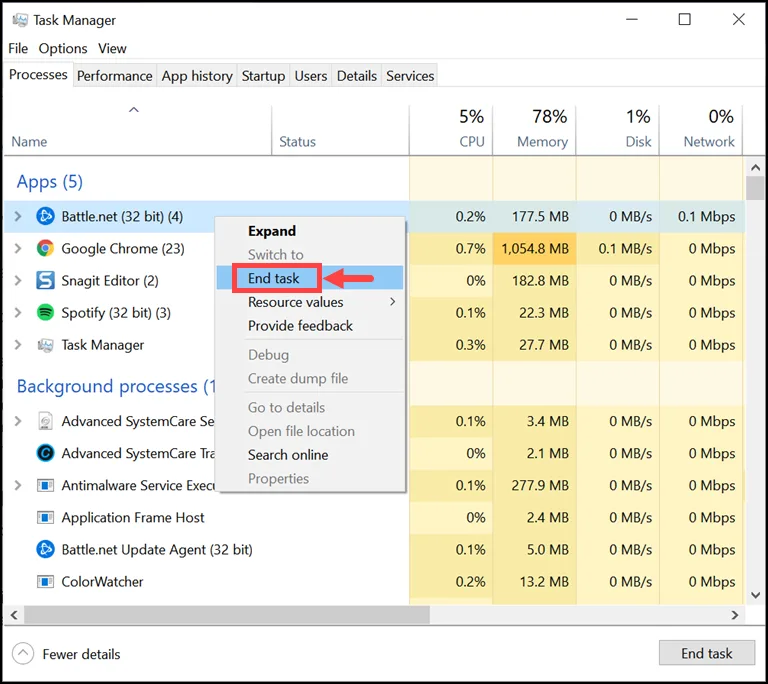Viewport: 768px width, 684px height.
Task: Click the Advanced SystemCare Service icon
Action: coord(46,421)
